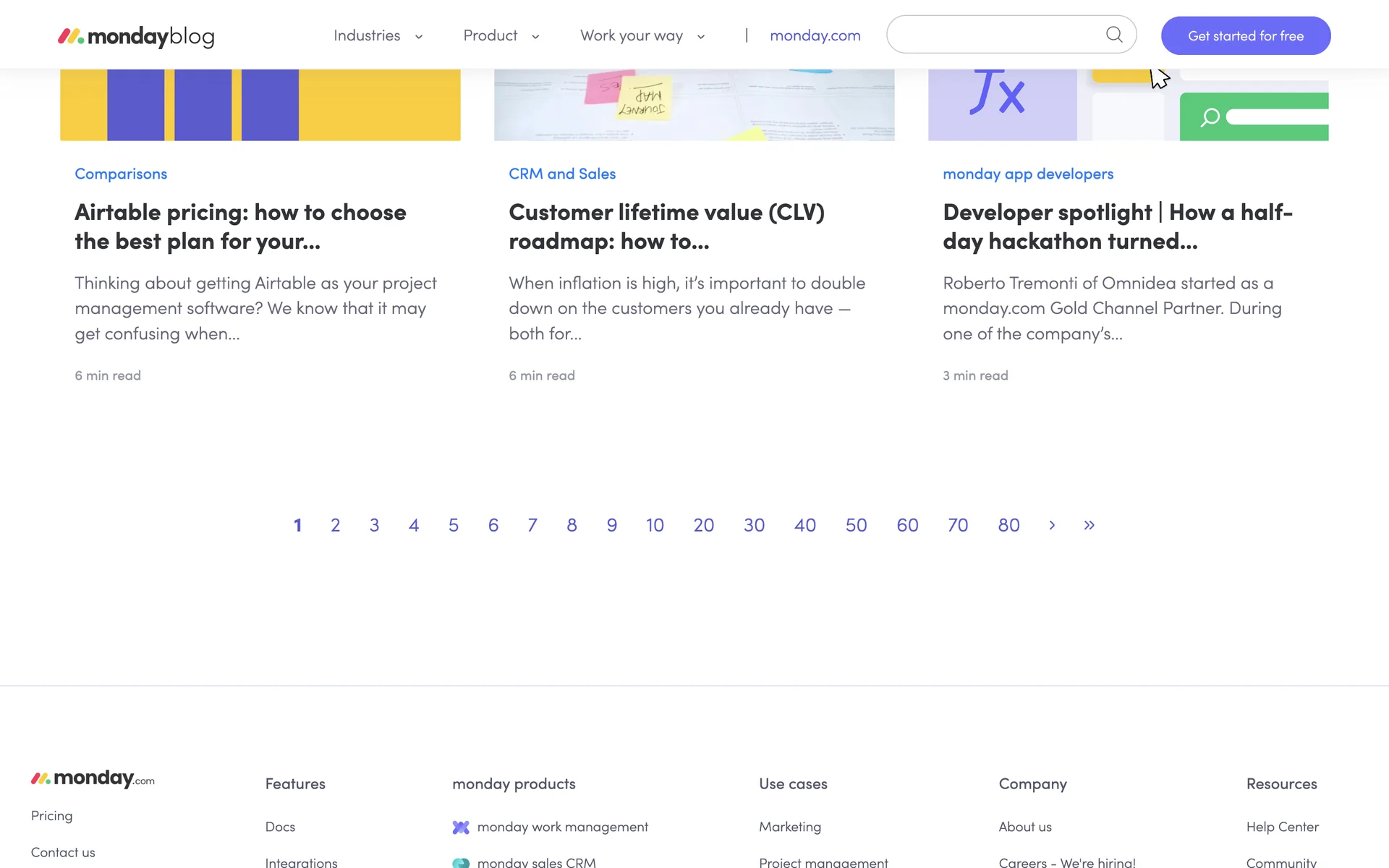This screenshot has height=868, width=1389.
Task: Open the Pricing footer link
Action: point(51,815)
